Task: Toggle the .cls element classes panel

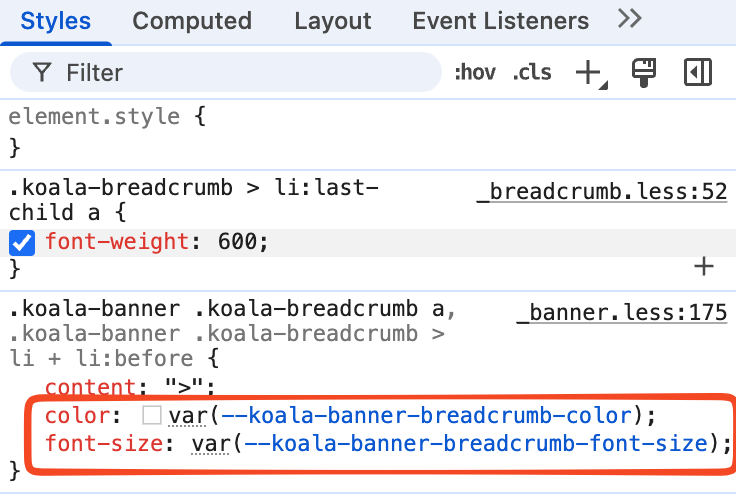Action: pos(532,73)
